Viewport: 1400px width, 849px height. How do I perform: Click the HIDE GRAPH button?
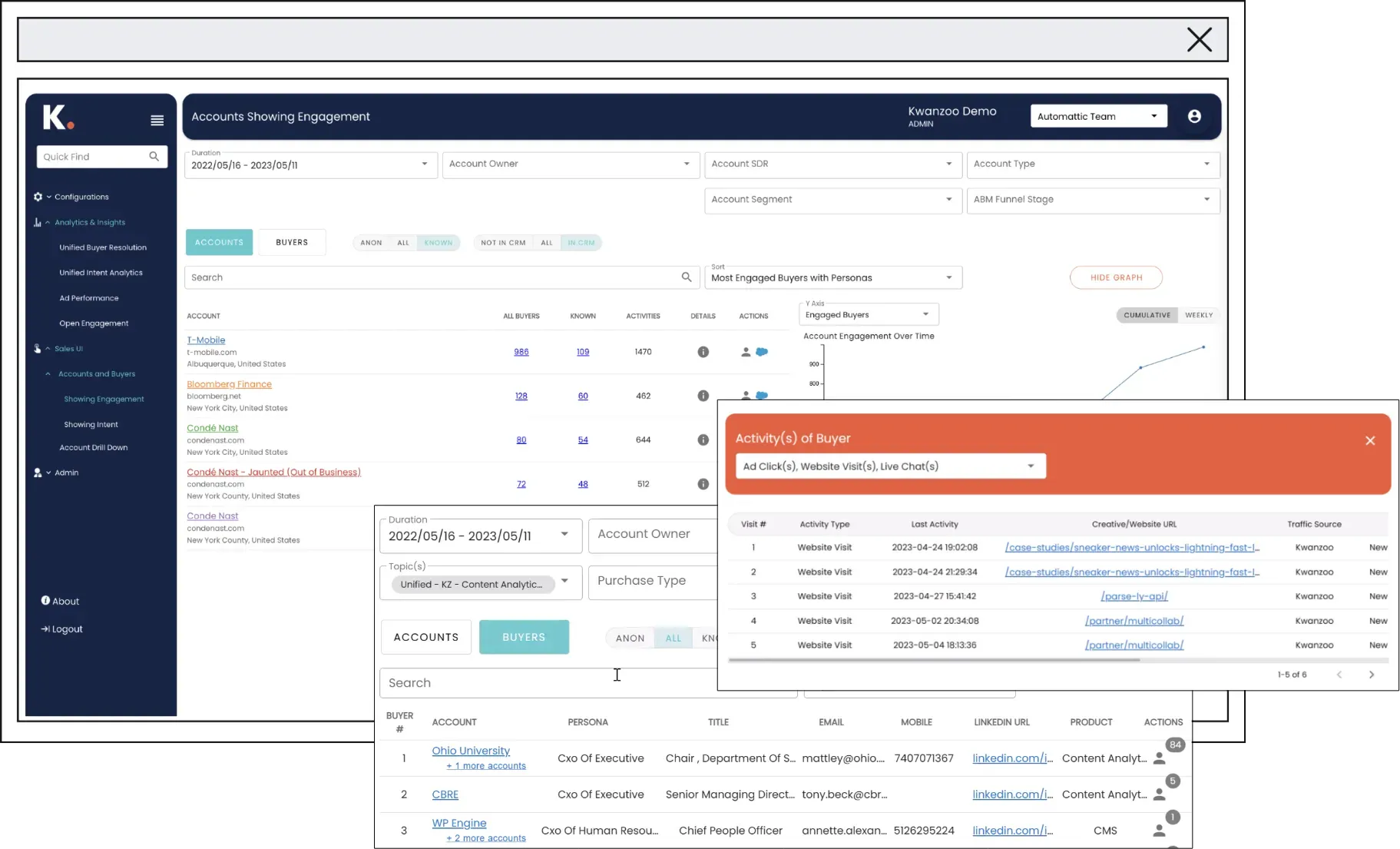(x=1116, y=277)
